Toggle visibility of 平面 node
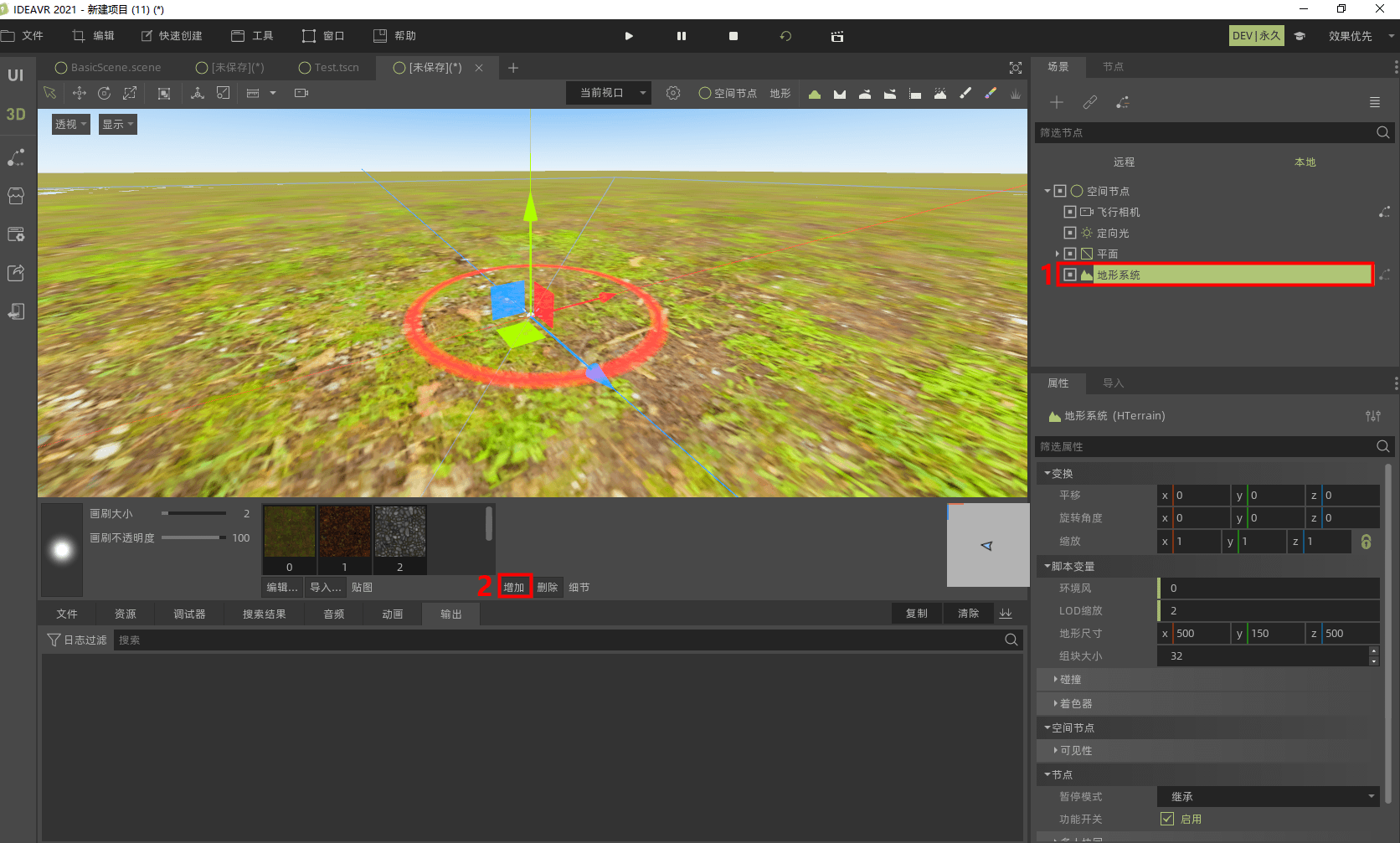This screenshot has width=1400, height=843. [x=1069, y=254]
